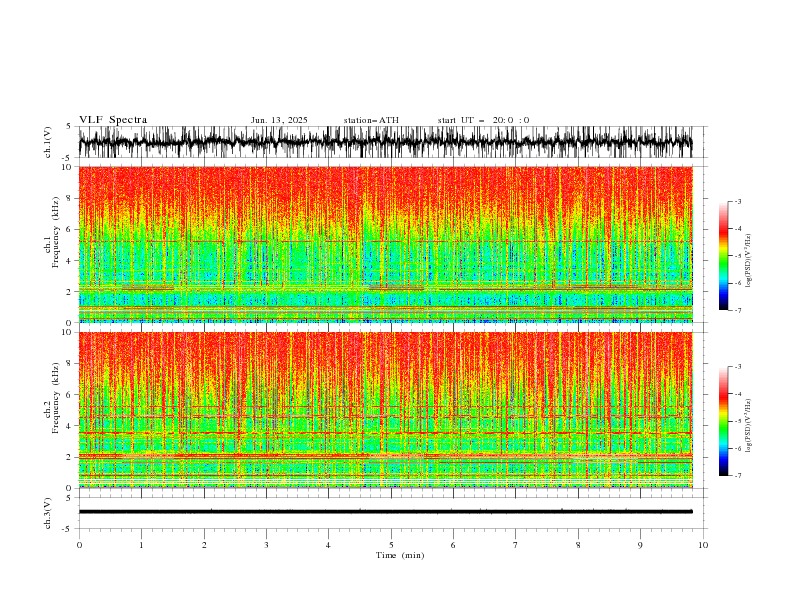Select the date text "Jun. 13, 2025"
The image size is (792, 612).
click(279, 120)
